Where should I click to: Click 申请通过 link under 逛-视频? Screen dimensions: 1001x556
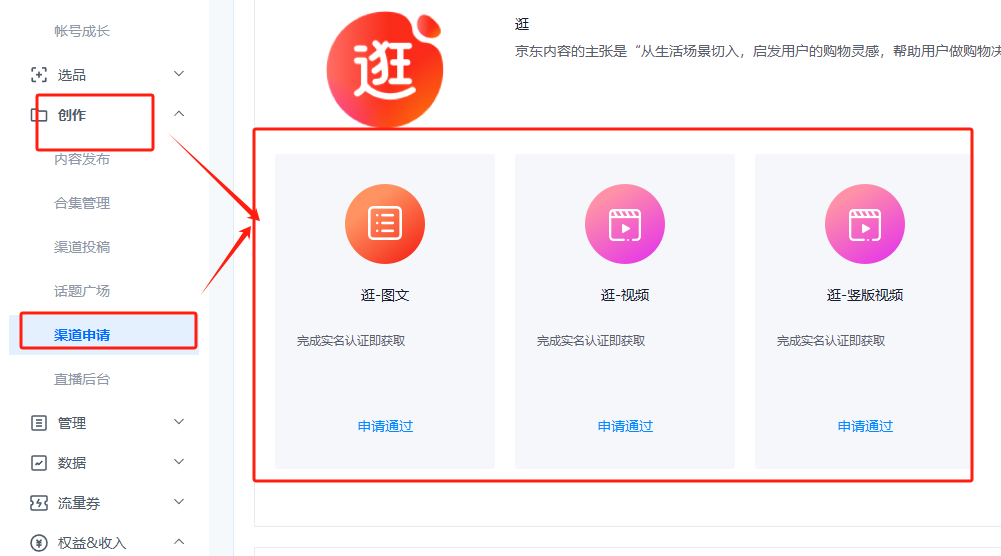(x=625, y=426)
